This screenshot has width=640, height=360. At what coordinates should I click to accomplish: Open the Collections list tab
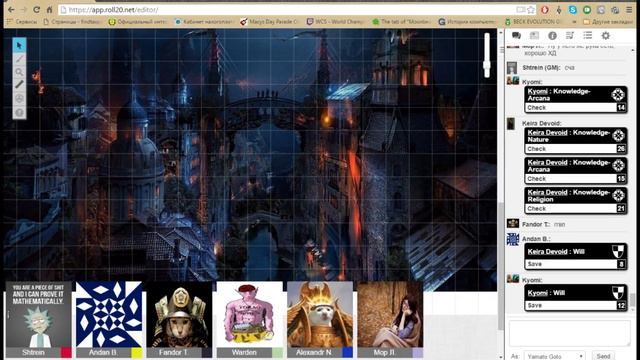(x=588, y=36)
